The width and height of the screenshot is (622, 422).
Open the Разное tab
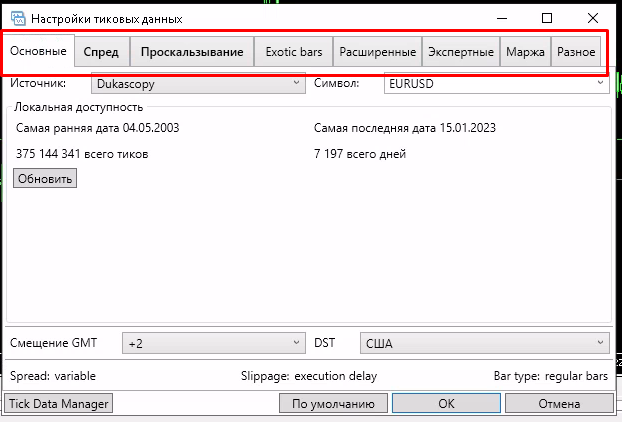click(x=576, y=52)
